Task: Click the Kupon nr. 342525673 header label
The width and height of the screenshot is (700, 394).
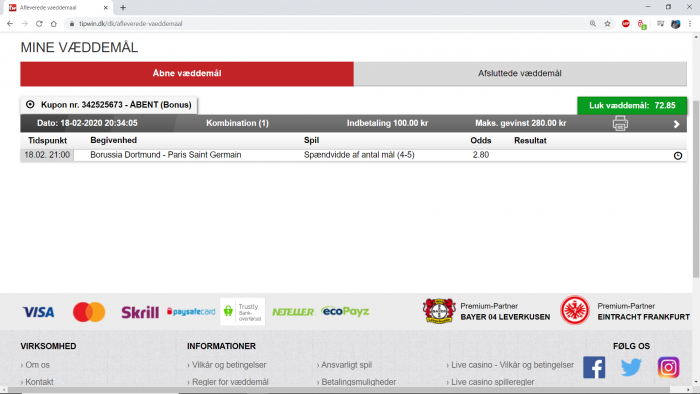Action: click(116, 105)
